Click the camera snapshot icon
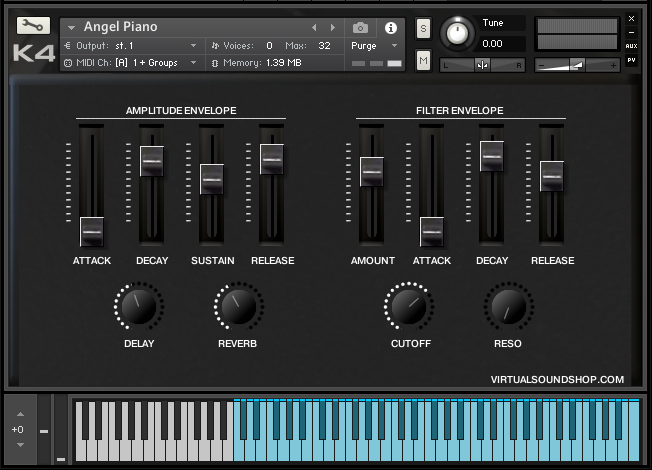652x470 pixels. 360,28
